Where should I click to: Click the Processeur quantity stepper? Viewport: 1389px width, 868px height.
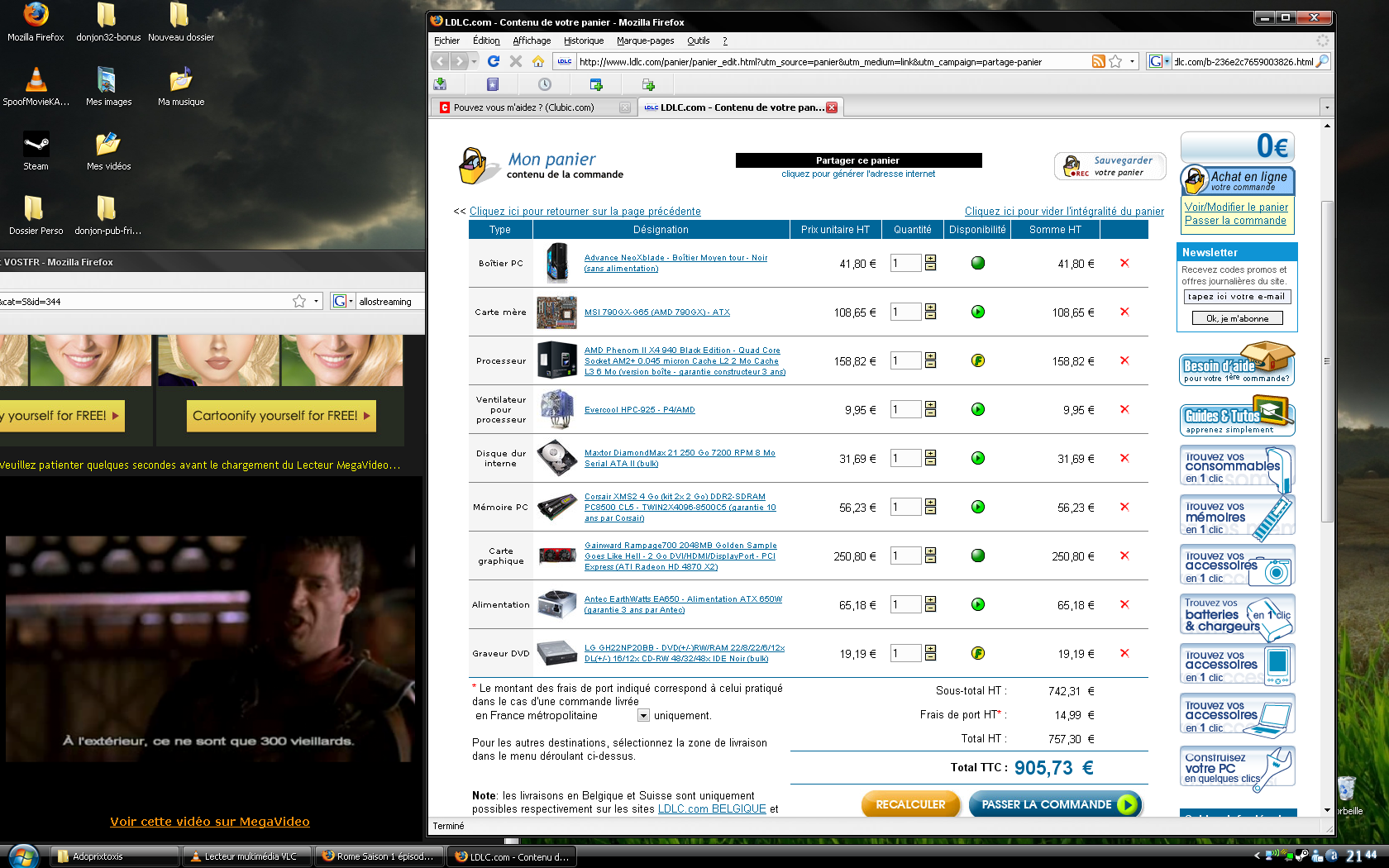pyautogui.click(x=930, y=360)
